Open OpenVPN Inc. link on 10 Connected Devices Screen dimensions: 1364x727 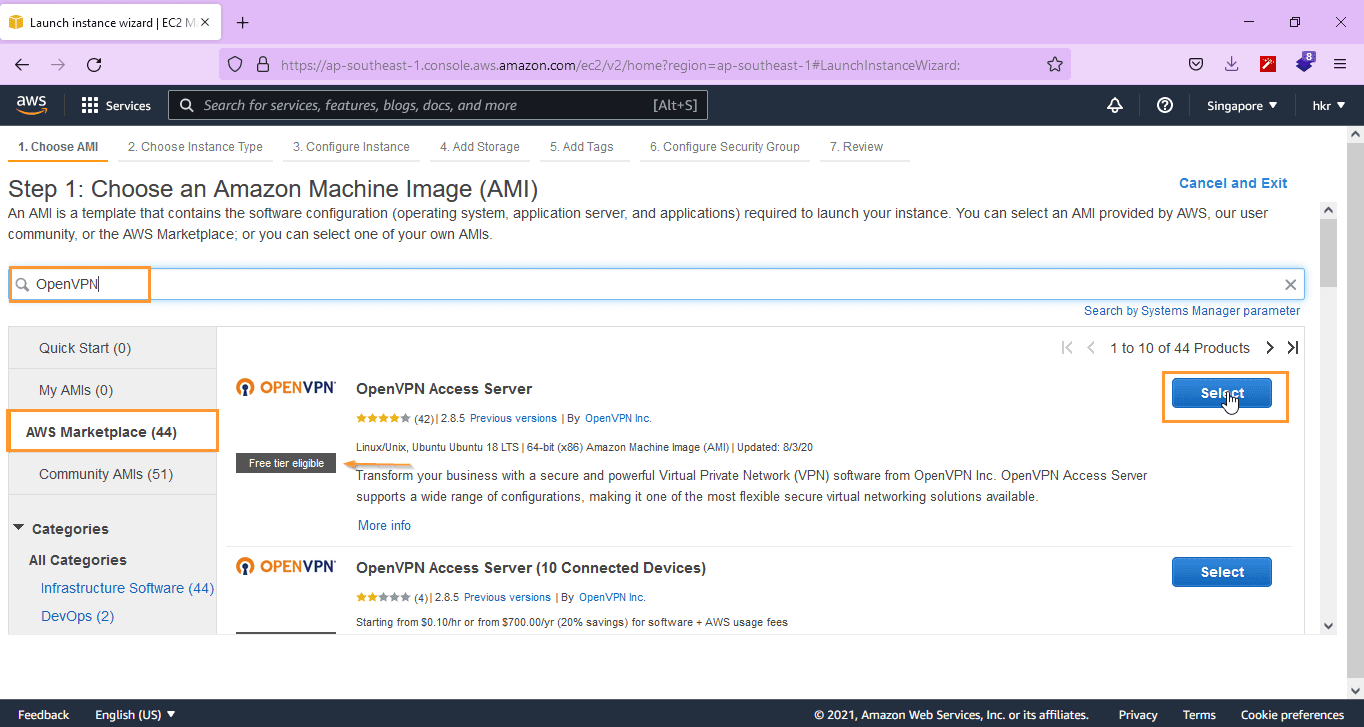(x=612, y=597)
